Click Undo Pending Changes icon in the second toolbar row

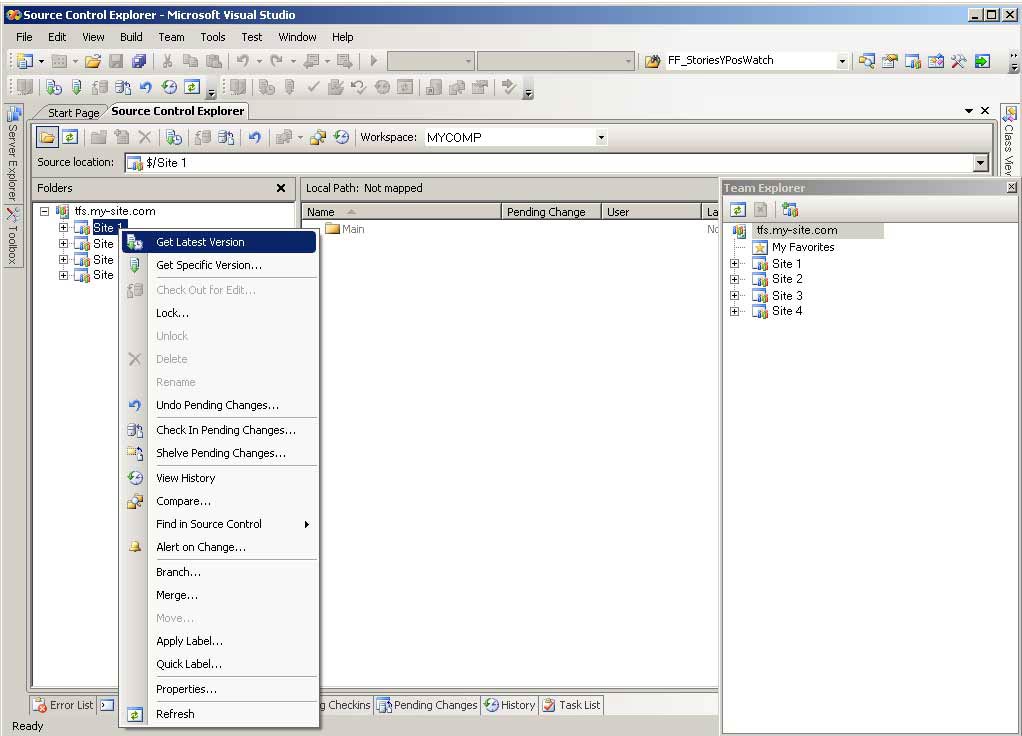(x=145, y=87)
